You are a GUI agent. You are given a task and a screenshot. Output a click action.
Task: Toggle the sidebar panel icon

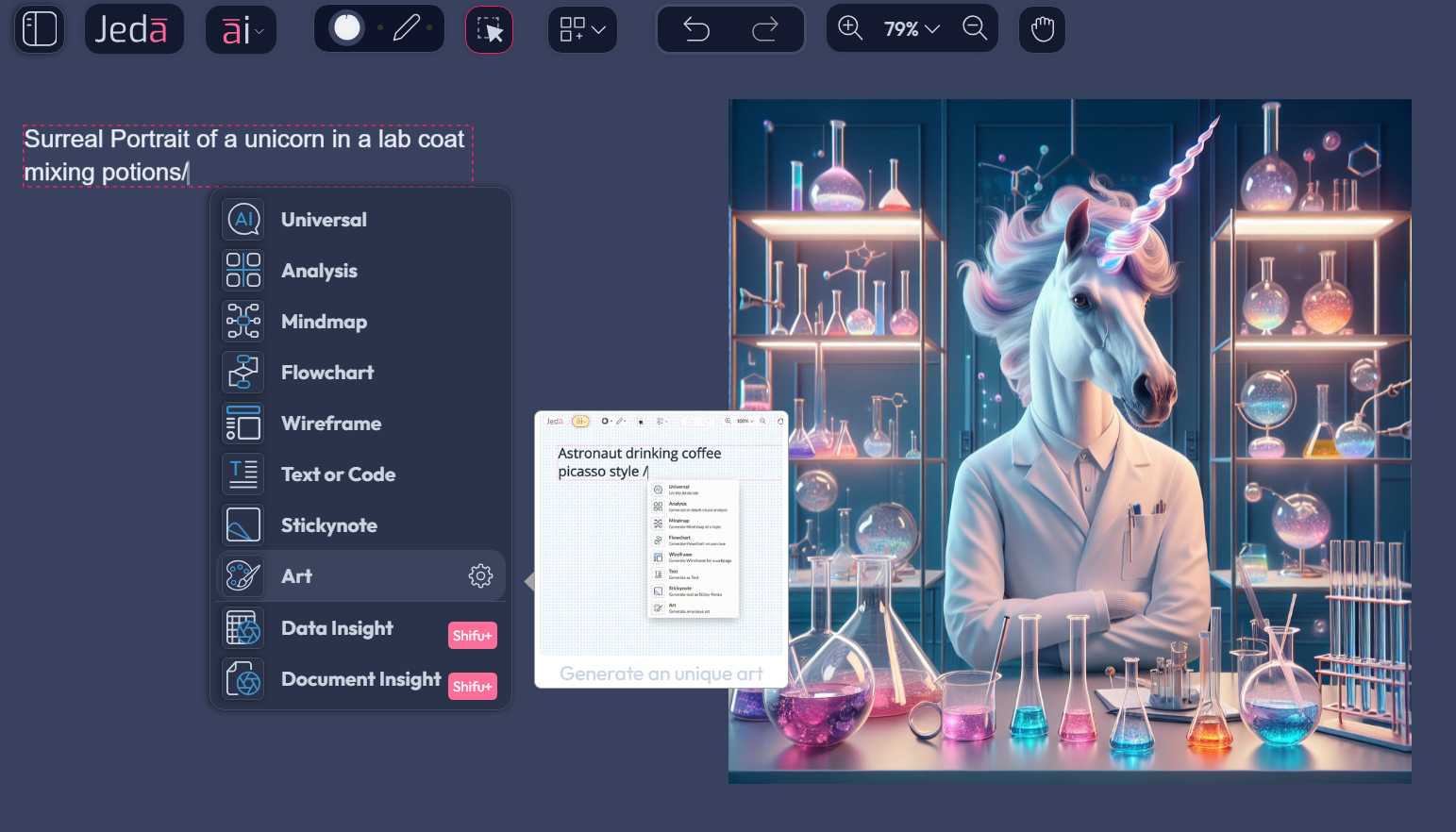40,29
